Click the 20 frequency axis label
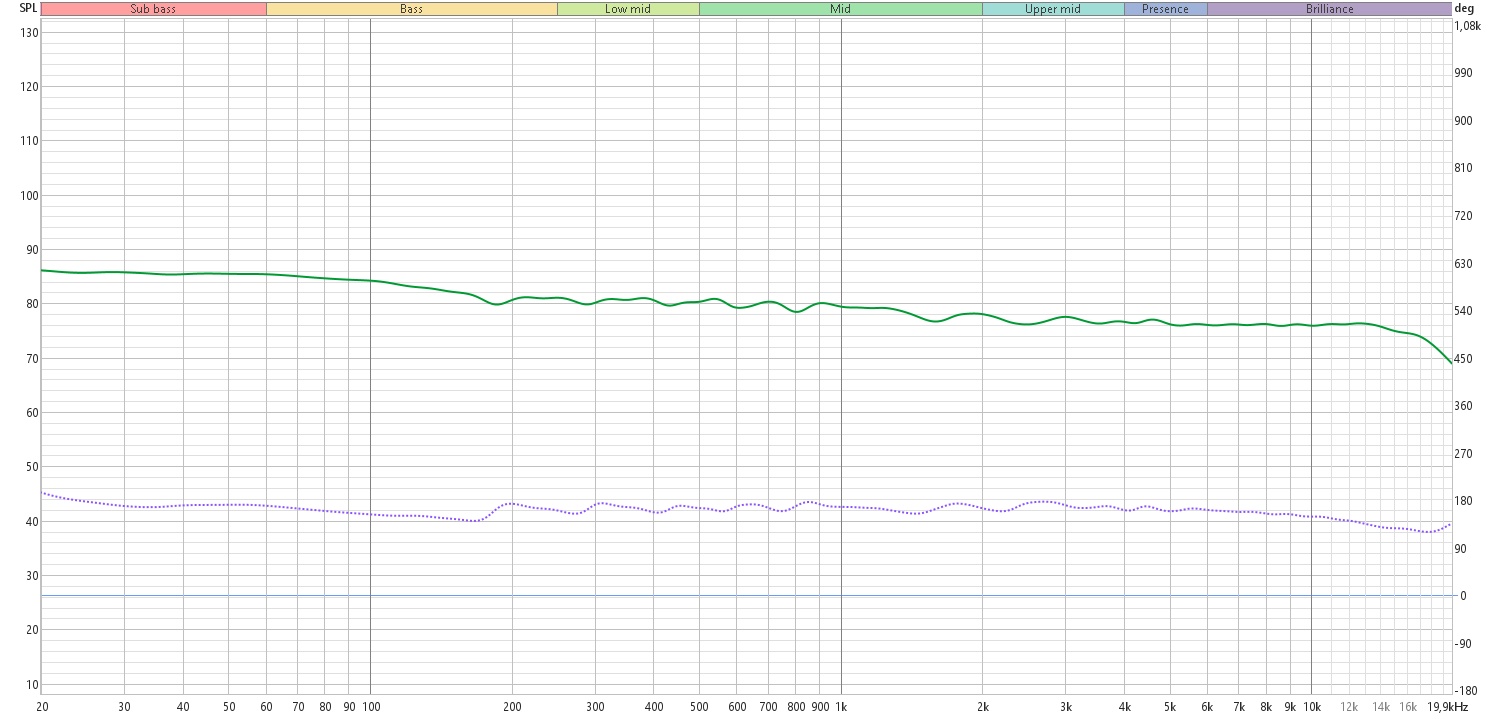 click(42, 707)
